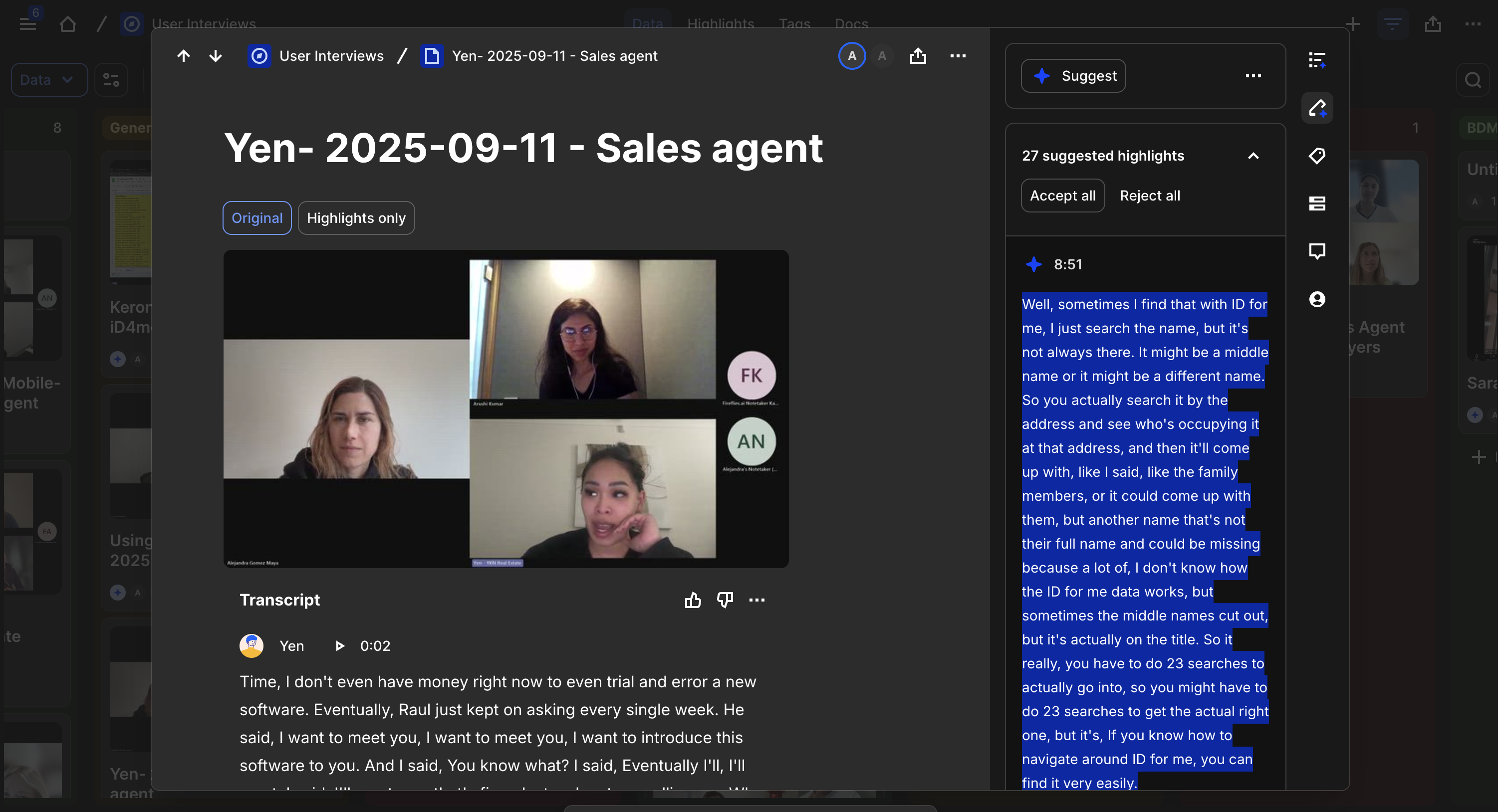1498x812 pixels.
Task: Click the Yen speaker name
Action: (291, 646)
